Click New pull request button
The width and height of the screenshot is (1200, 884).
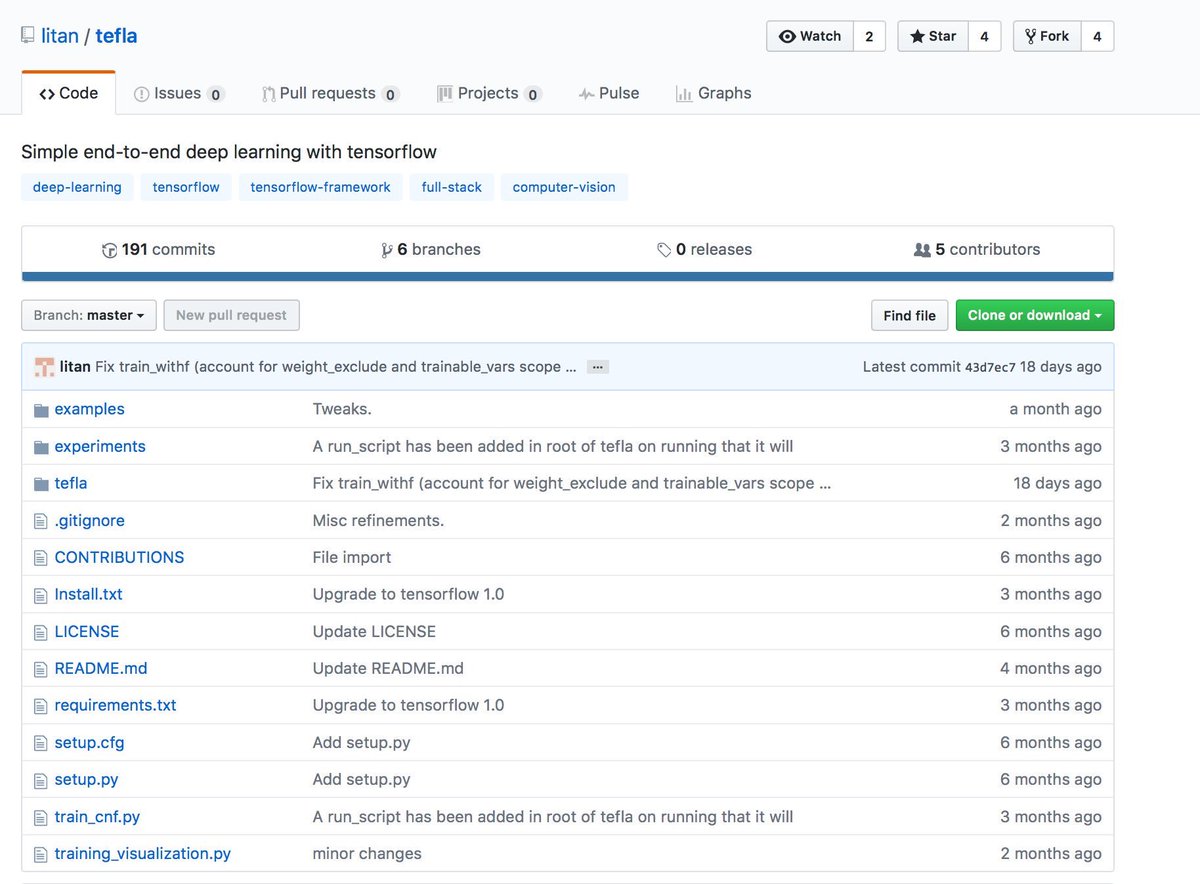[x=231, y=315]
